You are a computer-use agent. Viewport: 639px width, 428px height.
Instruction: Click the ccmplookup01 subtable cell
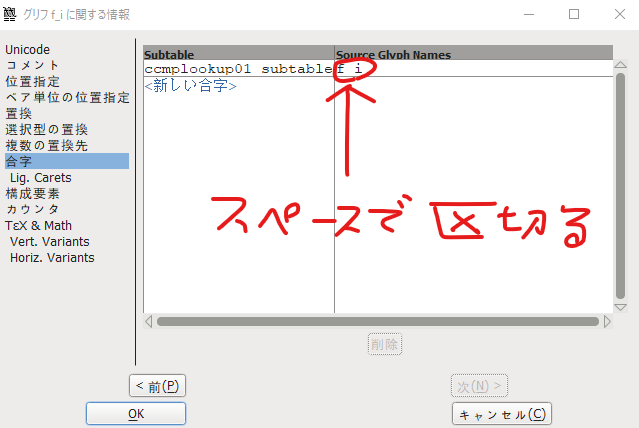[x=239, y=69]
